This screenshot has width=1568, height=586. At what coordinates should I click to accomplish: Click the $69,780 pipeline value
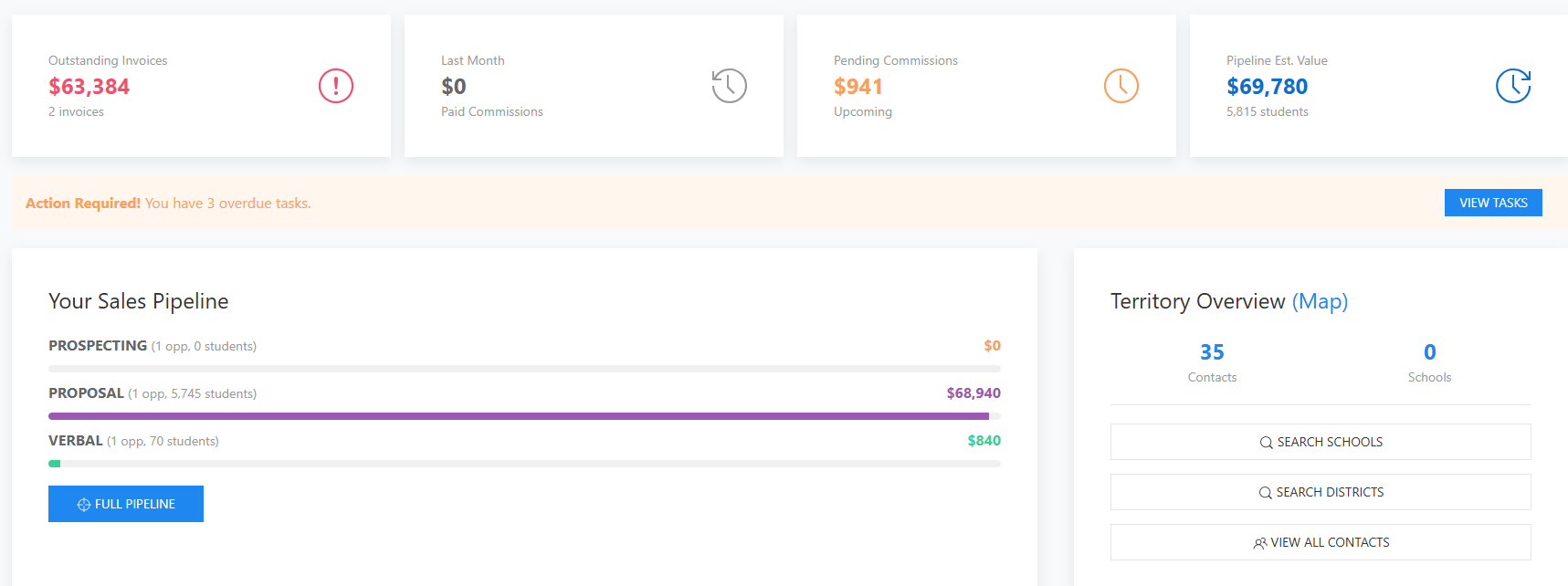[1268, 87]
